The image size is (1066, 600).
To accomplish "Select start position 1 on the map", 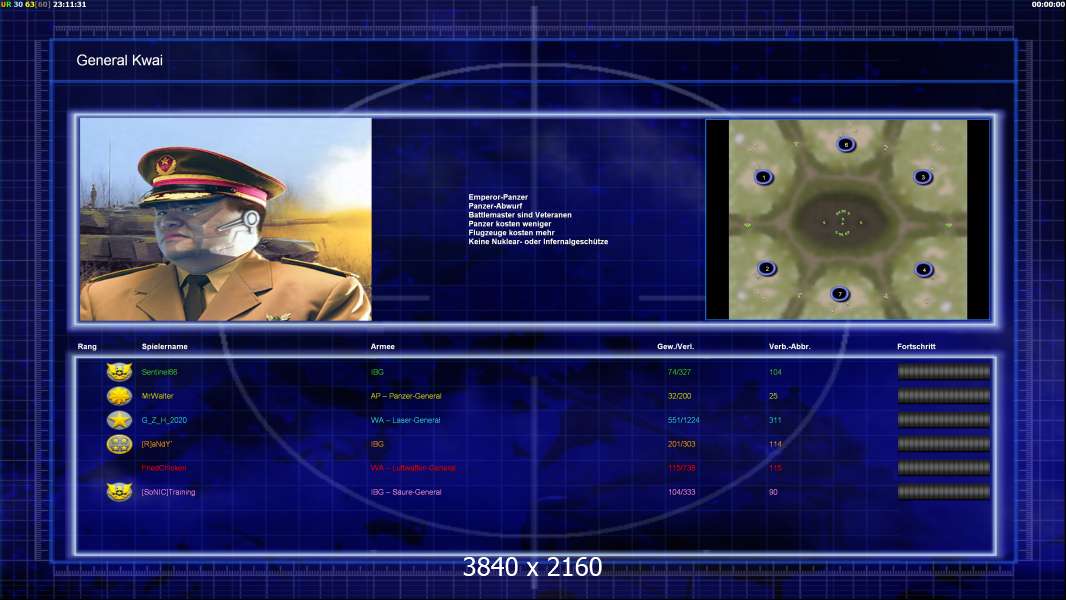I will 763,177.
